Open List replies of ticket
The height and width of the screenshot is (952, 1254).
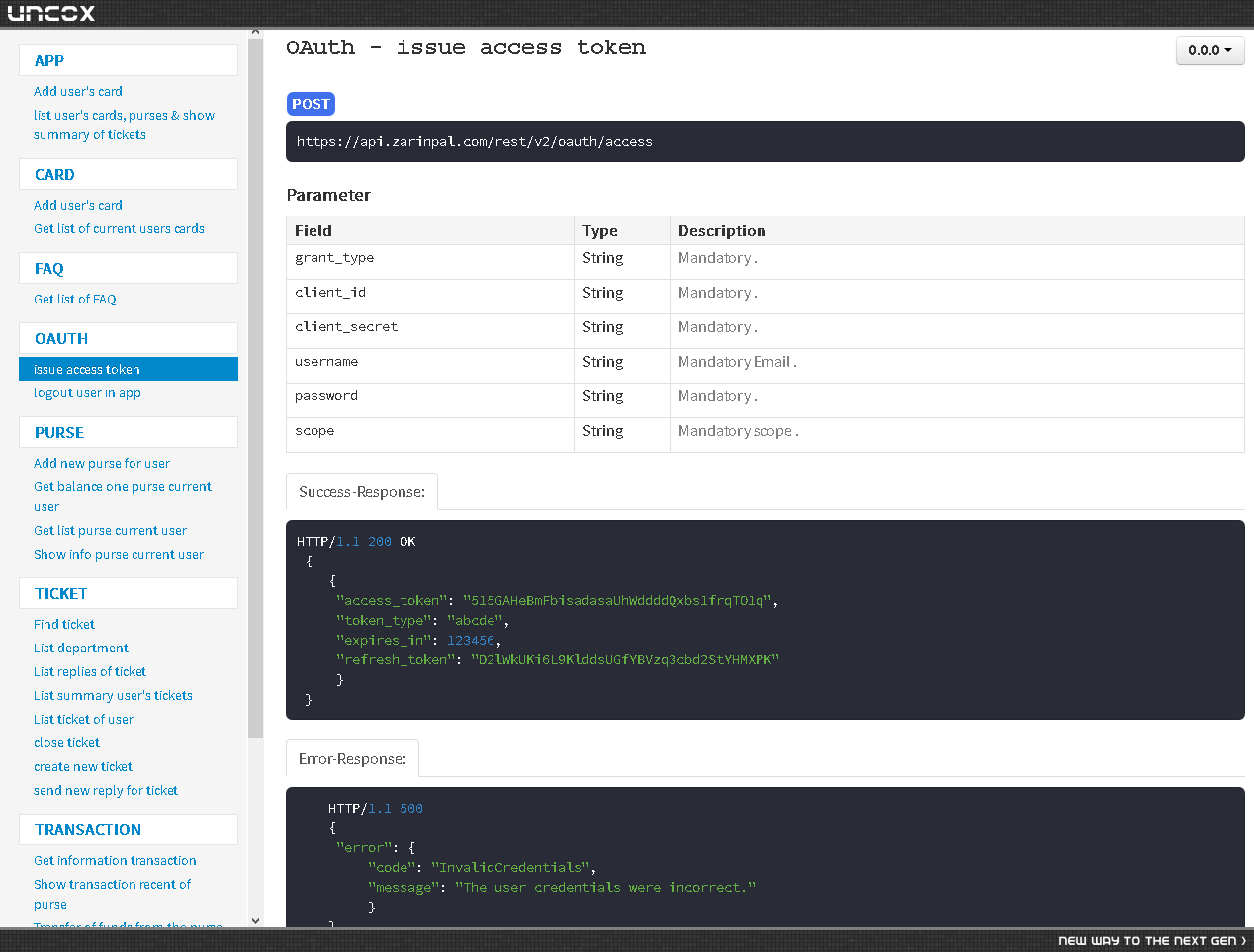tap(90, 671)
